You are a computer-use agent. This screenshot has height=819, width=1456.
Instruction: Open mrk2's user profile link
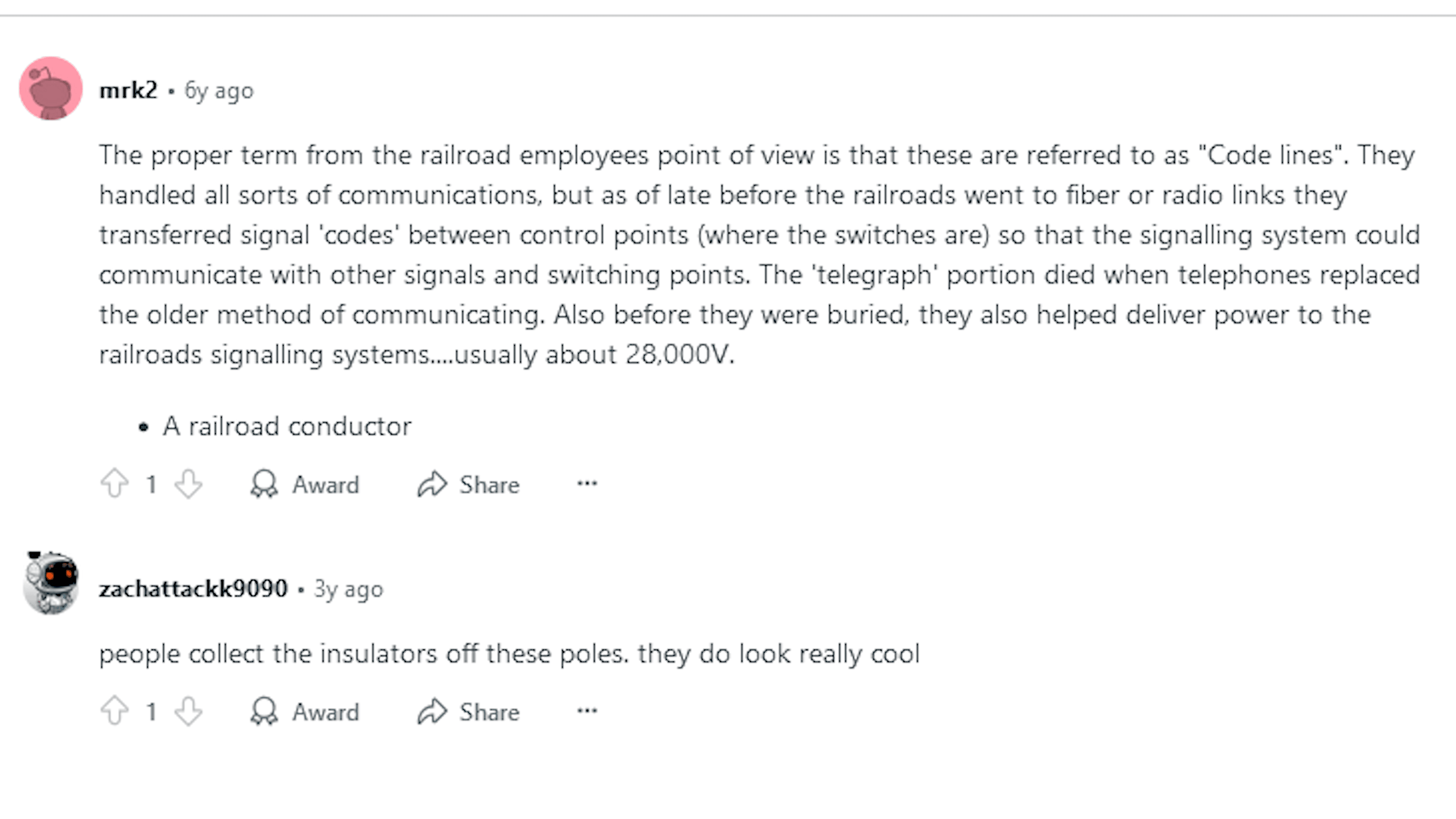128,91
